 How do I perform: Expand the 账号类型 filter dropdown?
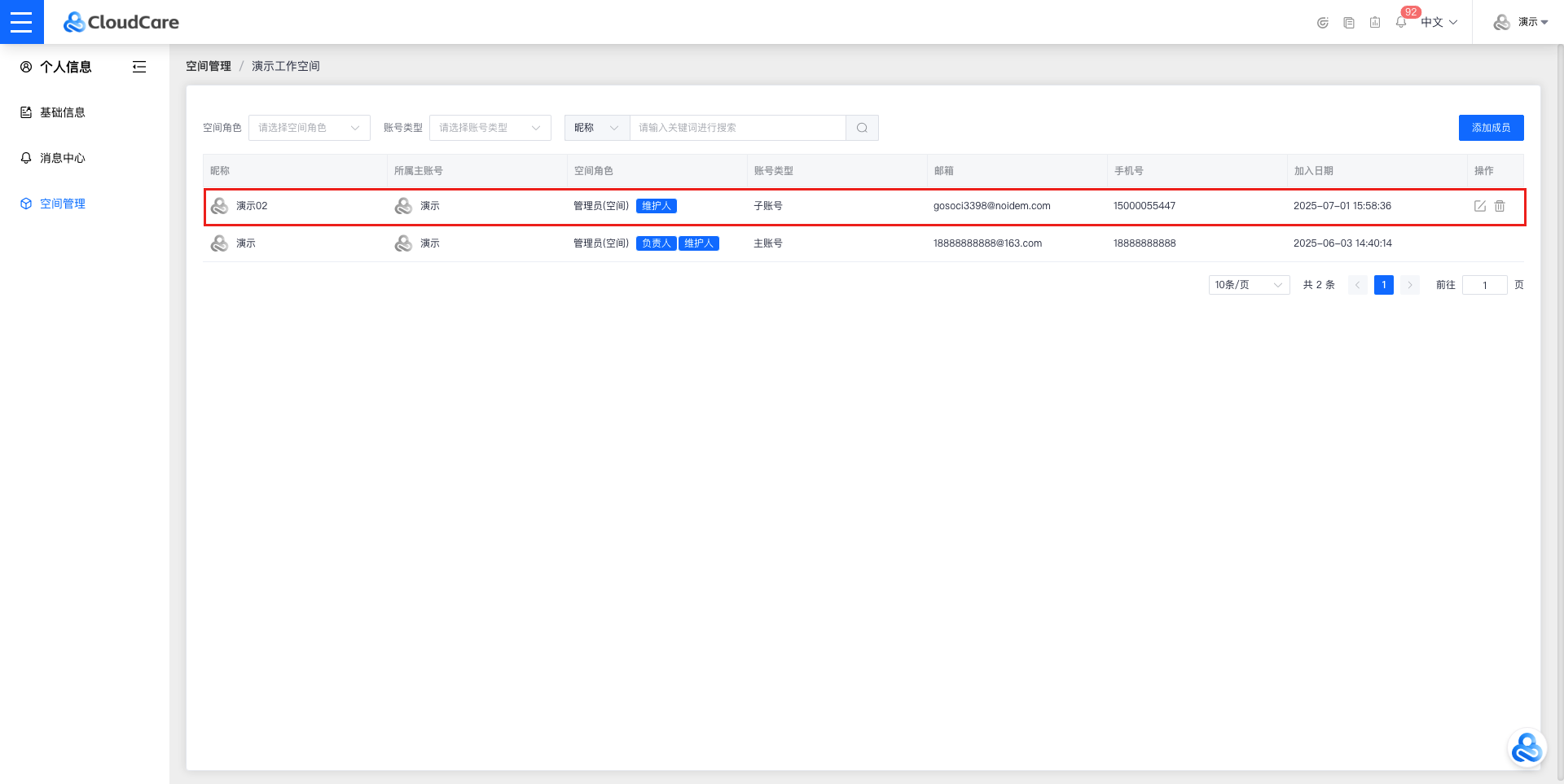point(490,128)
